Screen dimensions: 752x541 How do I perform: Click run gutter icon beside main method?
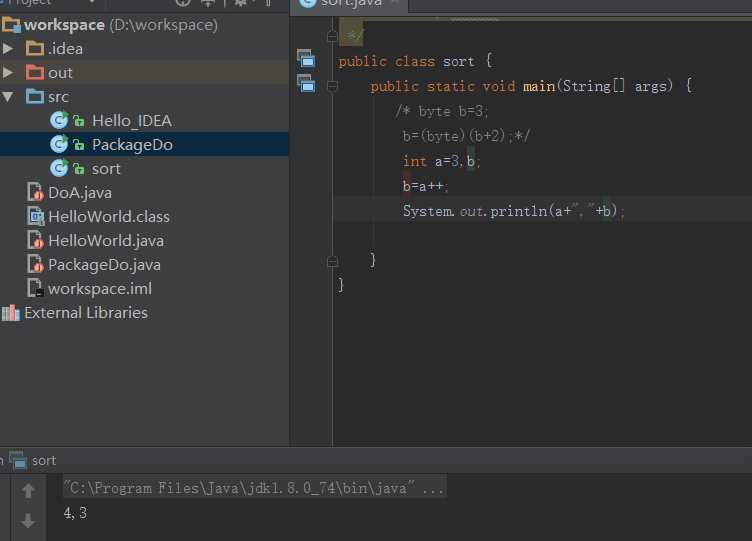click(306, 83)
